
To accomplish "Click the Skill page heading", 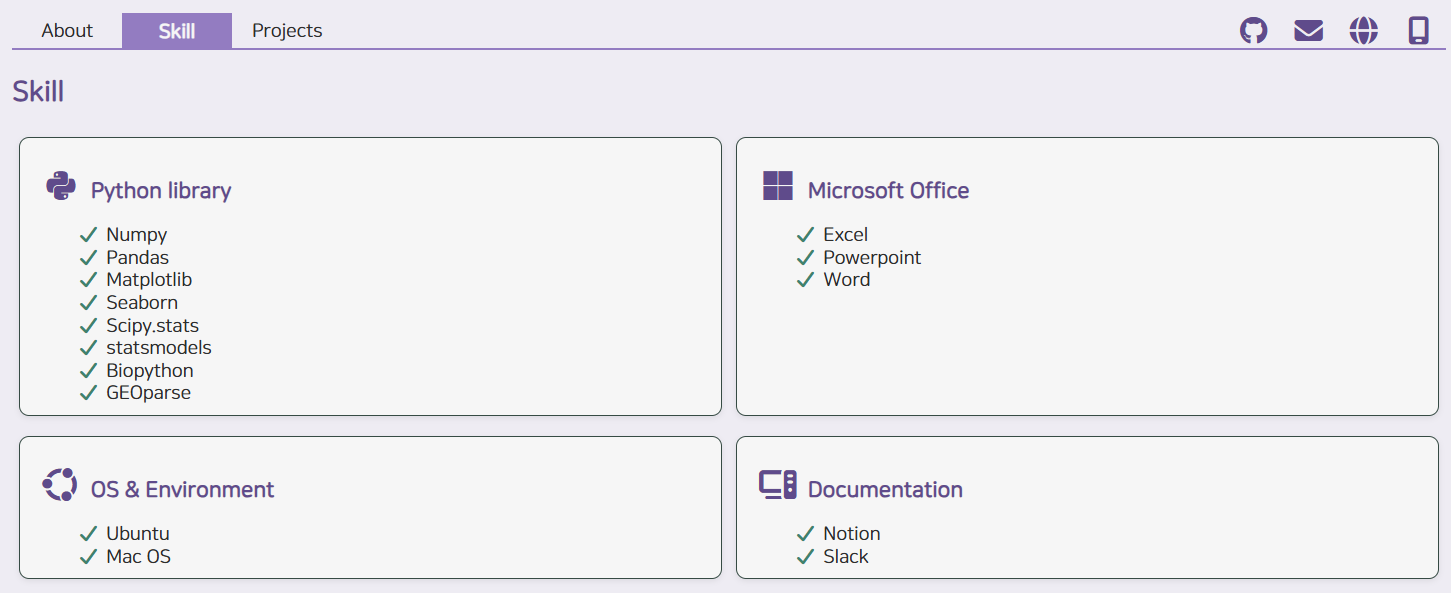I will [x=38, y=91].
